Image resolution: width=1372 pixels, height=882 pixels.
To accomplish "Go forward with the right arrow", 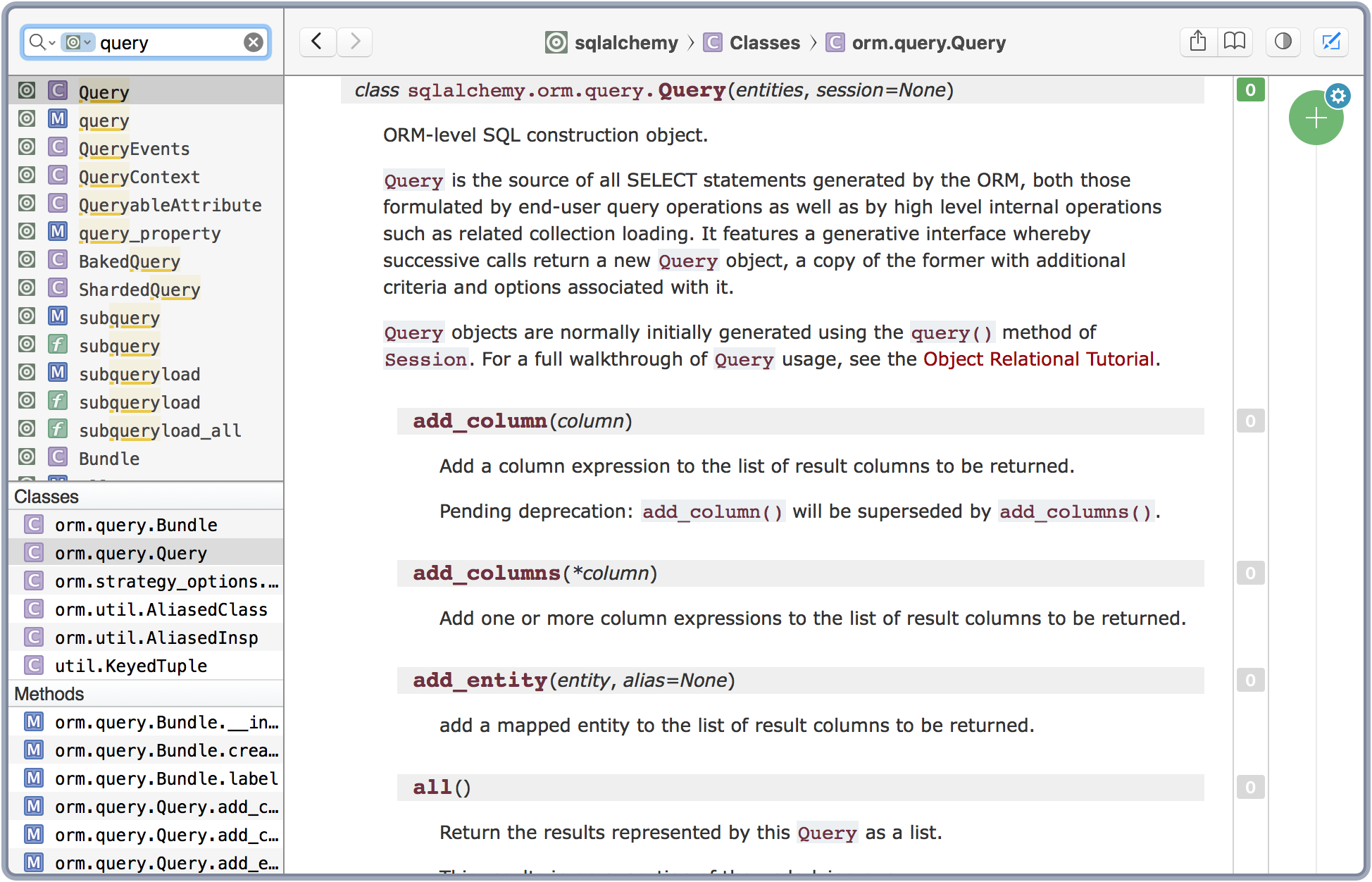I will click(x=355, y=42).
